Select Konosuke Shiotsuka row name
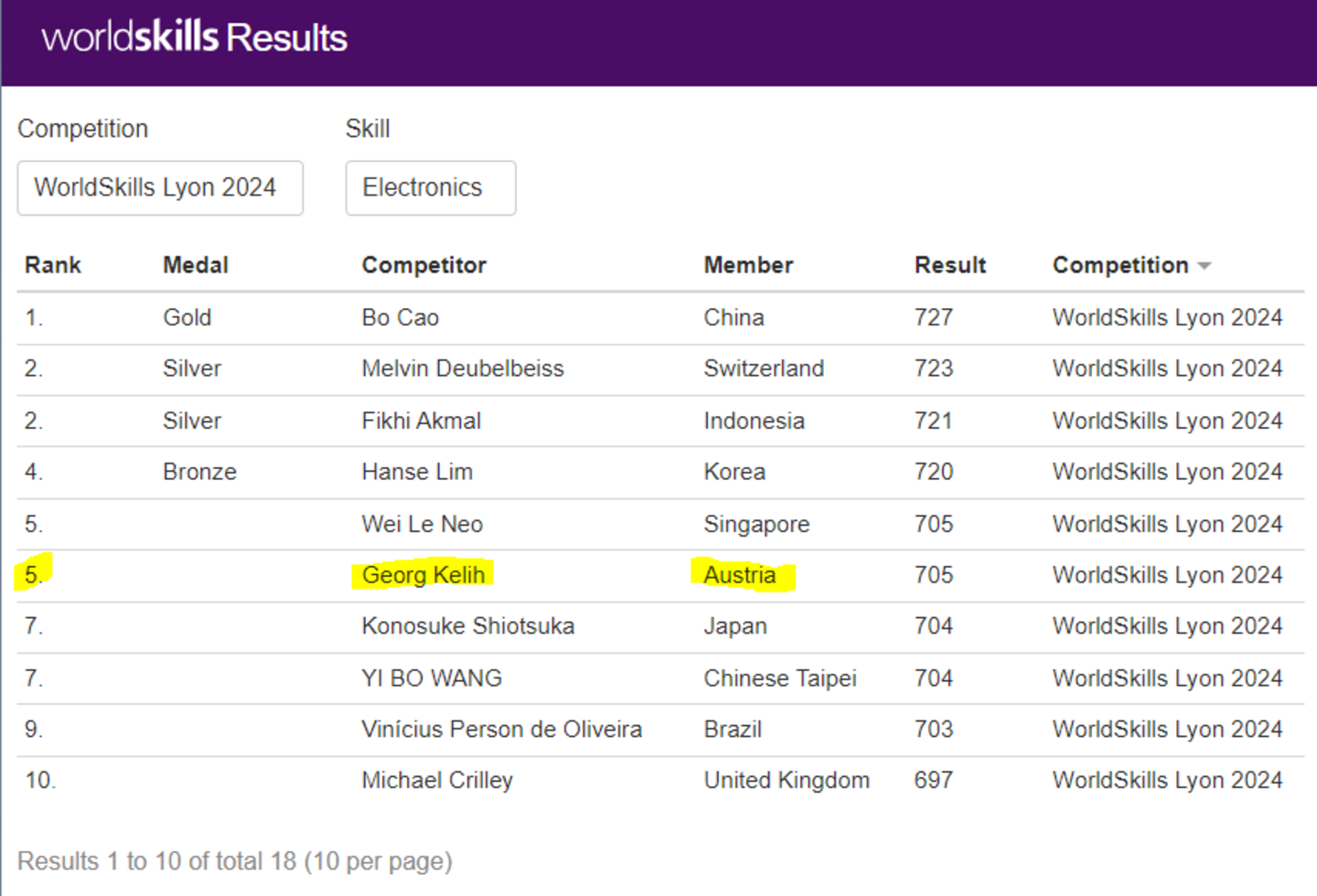This screenshot has width=1317, height=896. tap(467, 626)
